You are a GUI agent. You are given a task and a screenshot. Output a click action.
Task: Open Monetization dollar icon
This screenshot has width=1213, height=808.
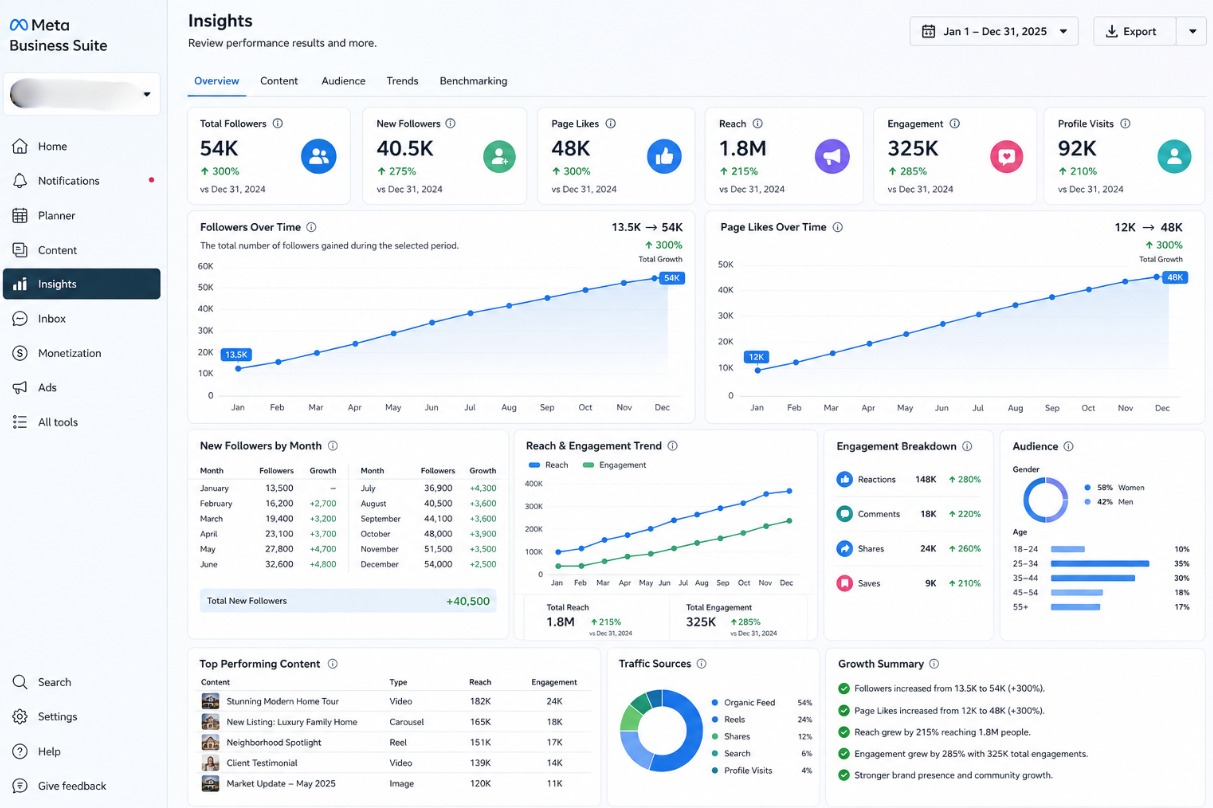[19, 353]
